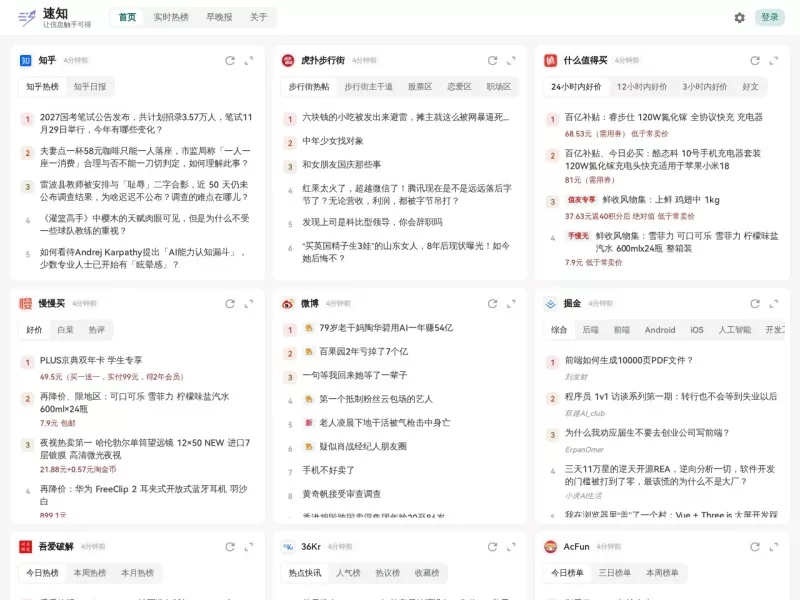
Task: Click the AcFun source logo icon
Action: [x=551, y=547]
